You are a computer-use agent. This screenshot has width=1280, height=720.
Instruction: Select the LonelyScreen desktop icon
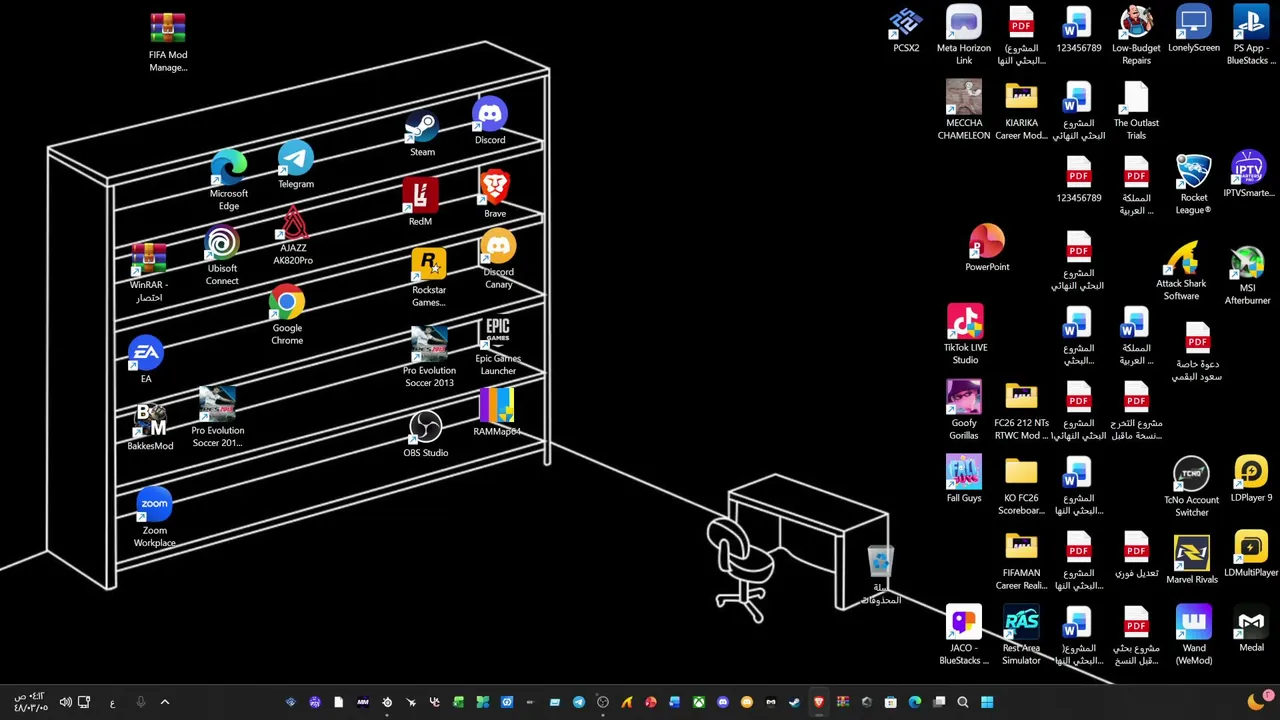(x=1194, y=30)
